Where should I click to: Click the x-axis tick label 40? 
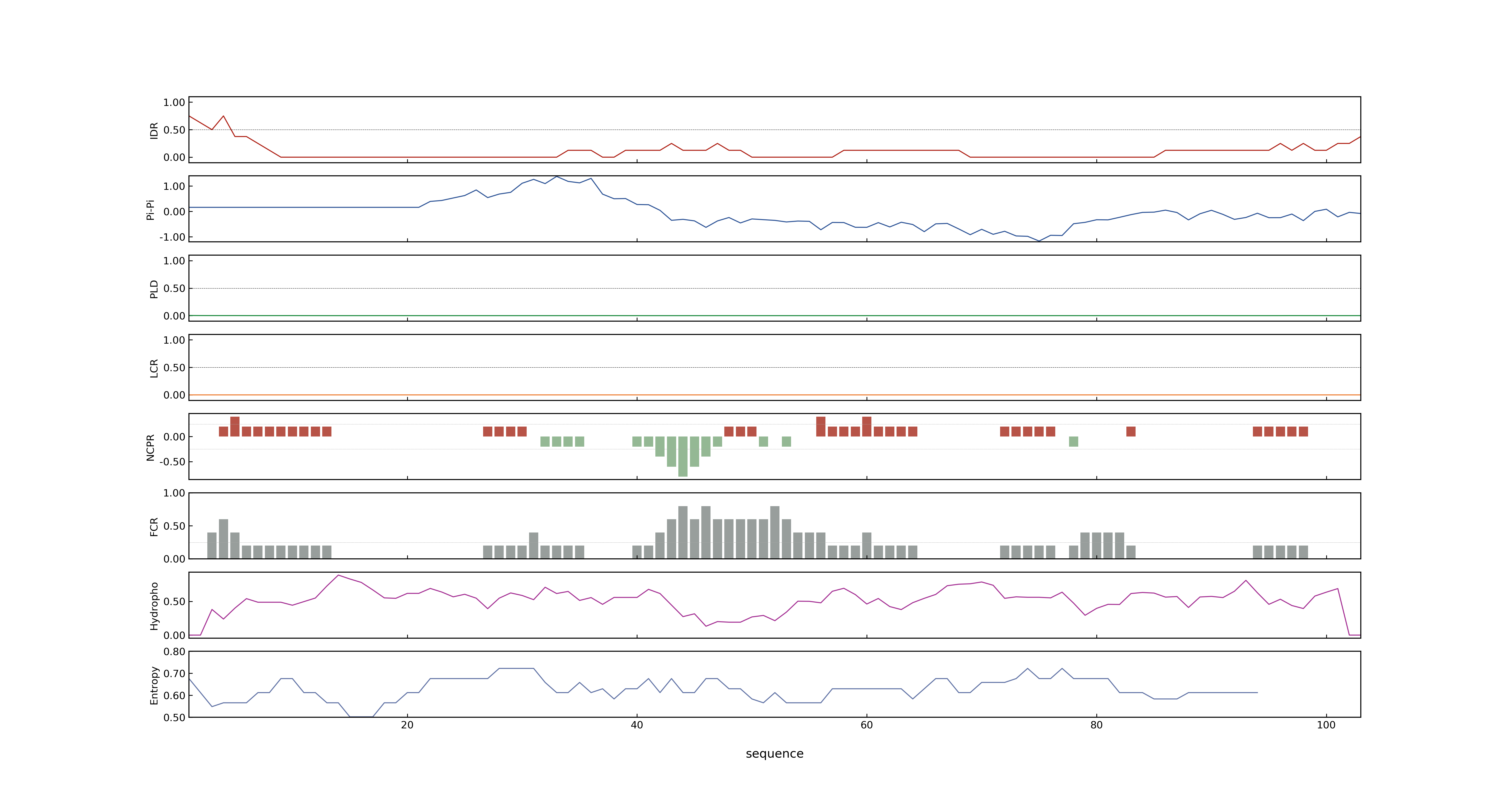(637, 725)
